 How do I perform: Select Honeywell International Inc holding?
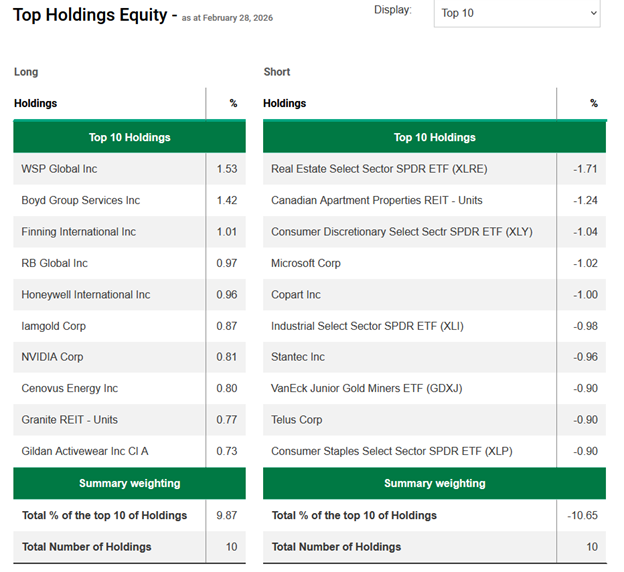[x=86, y=295]
